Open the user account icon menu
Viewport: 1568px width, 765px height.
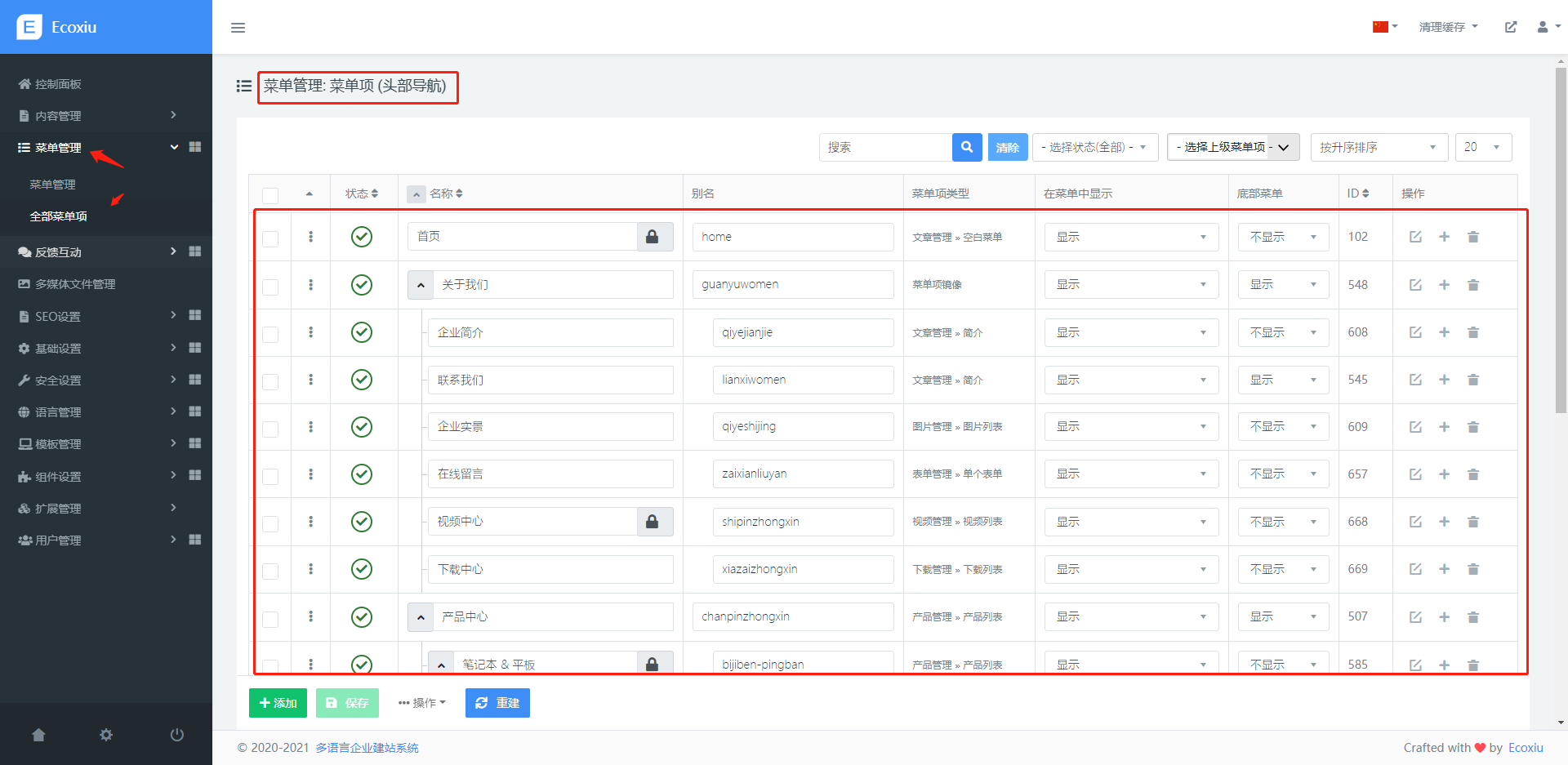click(x=1548, y=27)
